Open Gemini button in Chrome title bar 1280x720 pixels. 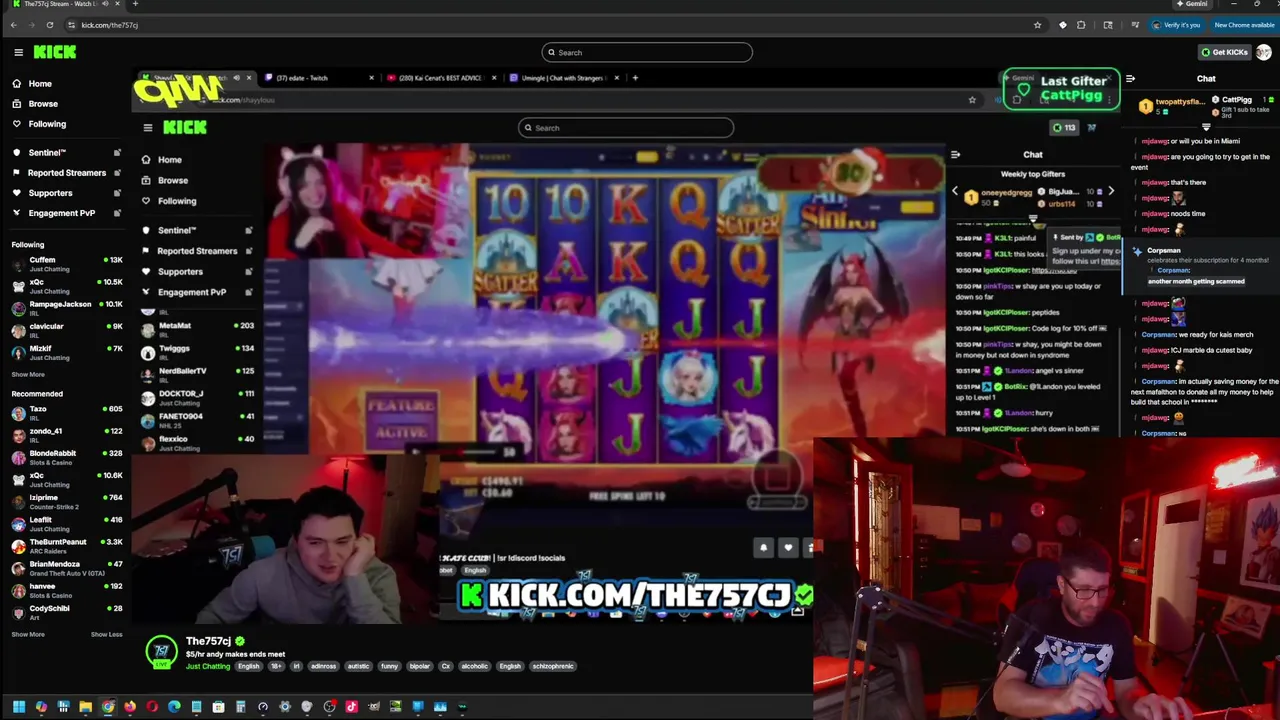point(1192,4)
